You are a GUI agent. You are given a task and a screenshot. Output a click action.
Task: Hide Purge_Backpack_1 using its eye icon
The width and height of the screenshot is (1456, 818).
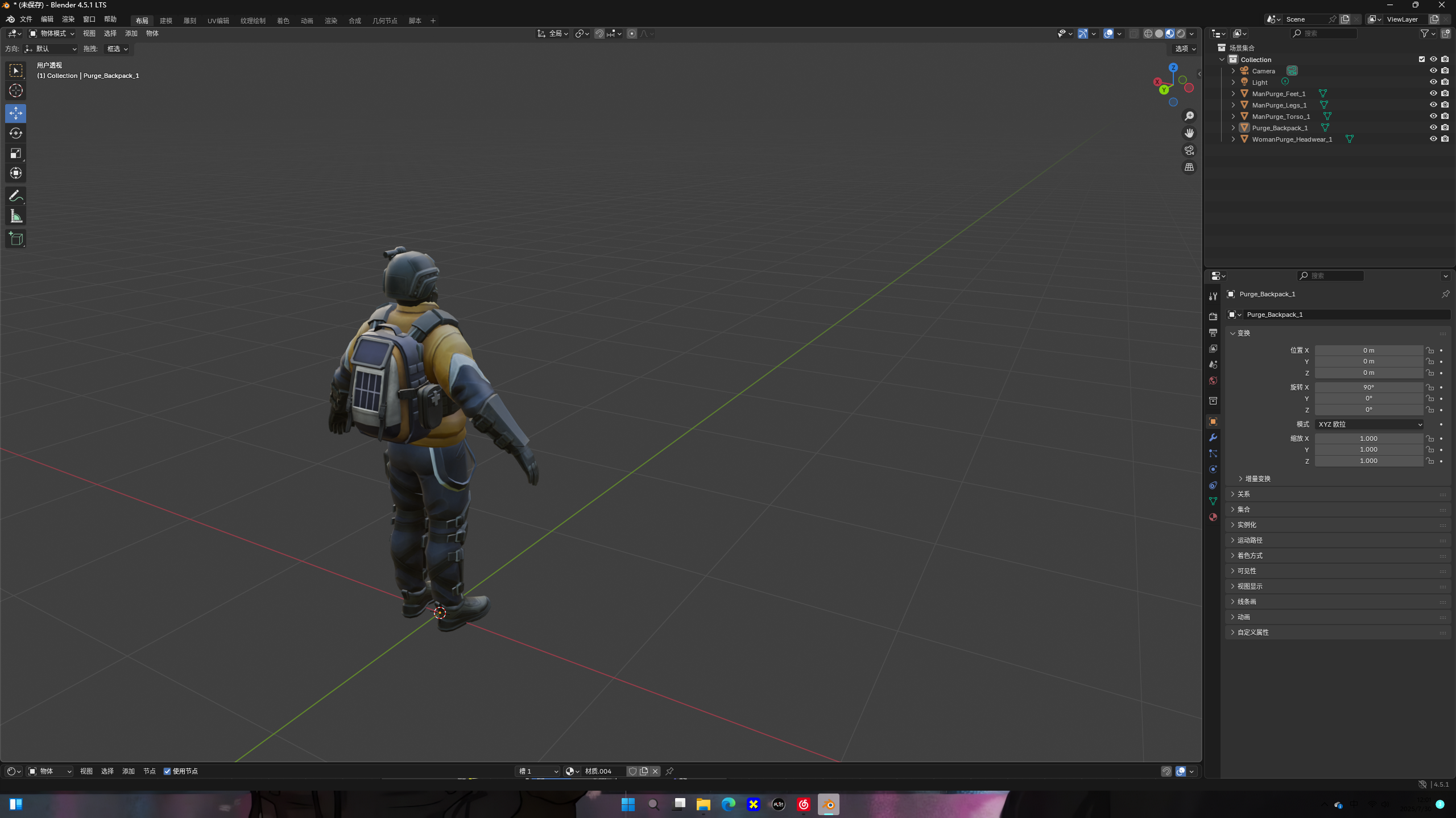click(x=1433, y=127)
